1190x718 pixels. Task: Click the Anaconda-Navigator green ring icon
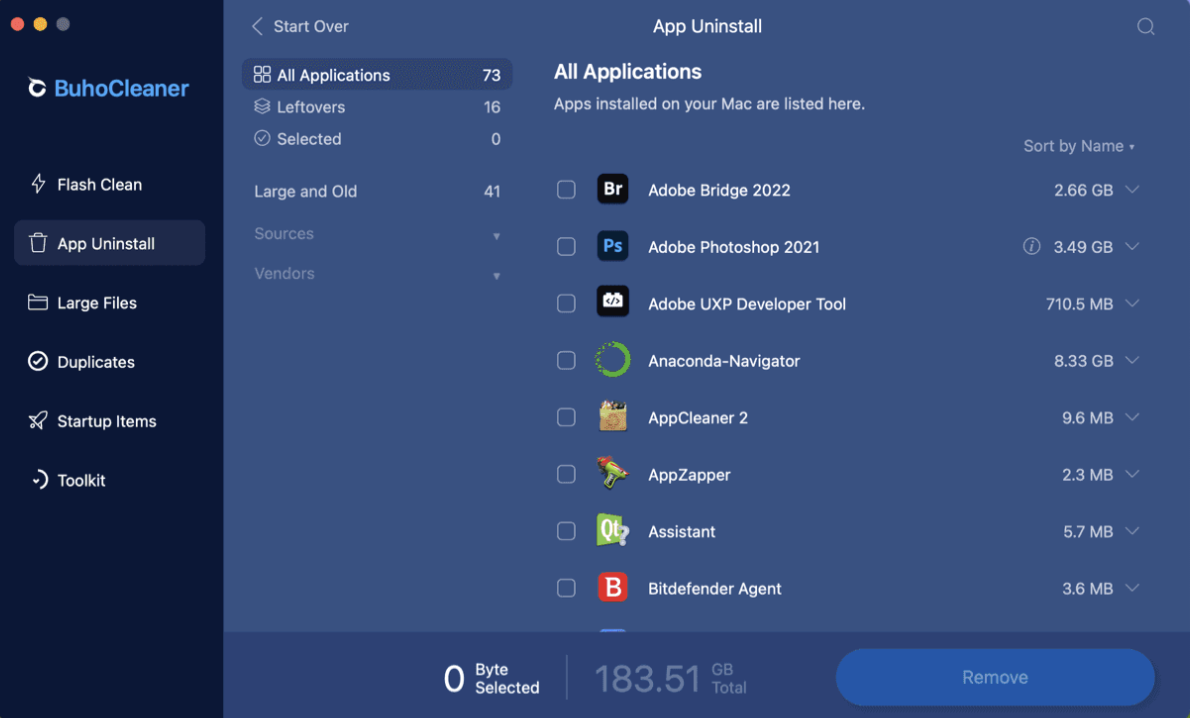(x=612, y=360)
